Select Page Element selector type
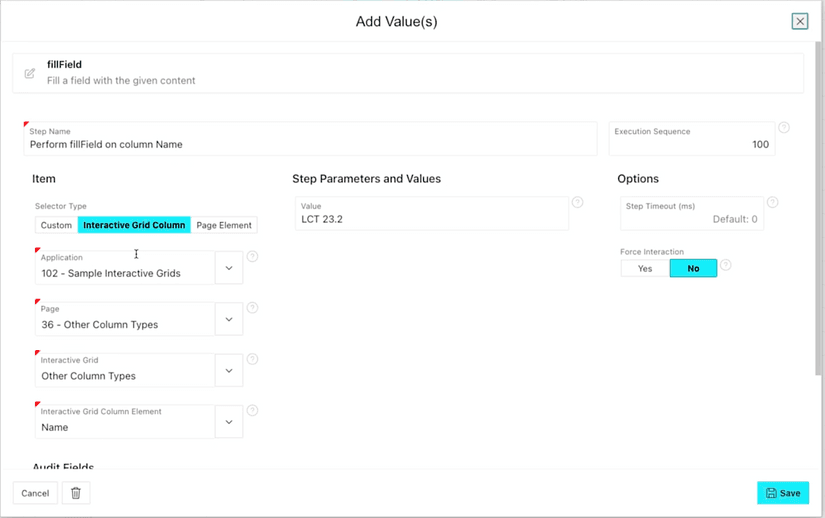This screenshot has height=518, width=825. [224, 225]
